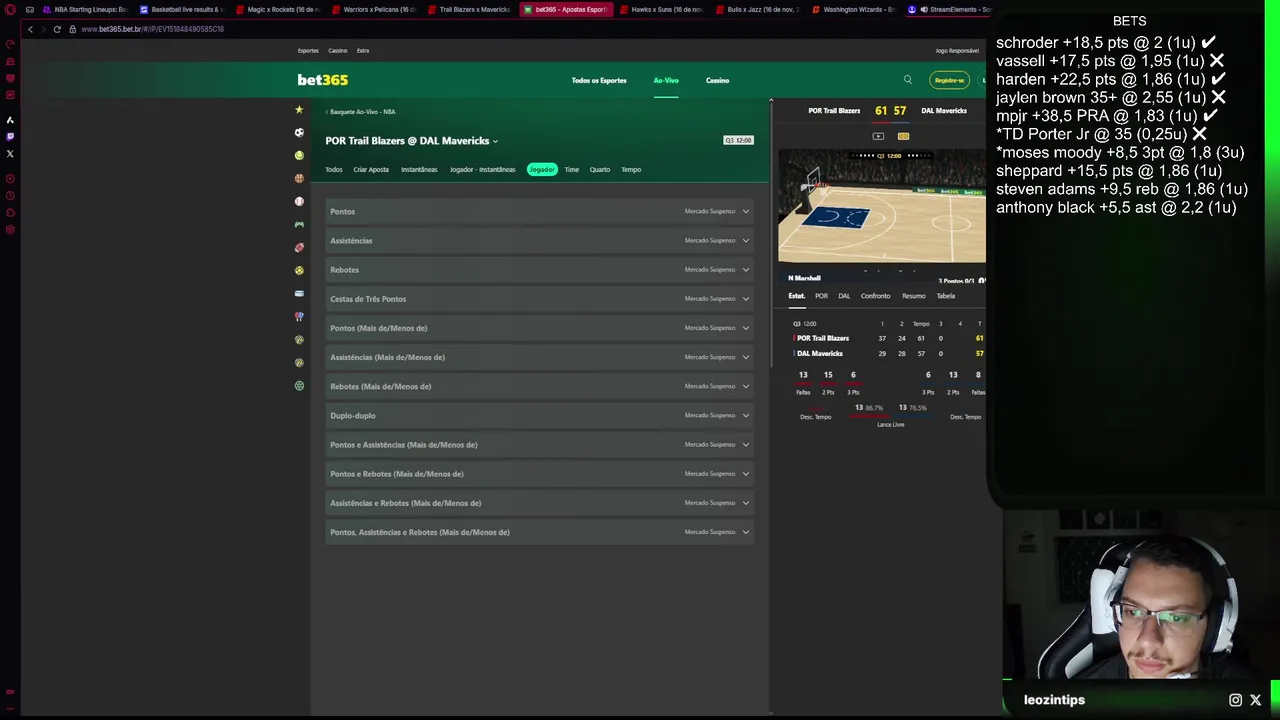
Task: Select the basketball sport icon
Action: 299,178
